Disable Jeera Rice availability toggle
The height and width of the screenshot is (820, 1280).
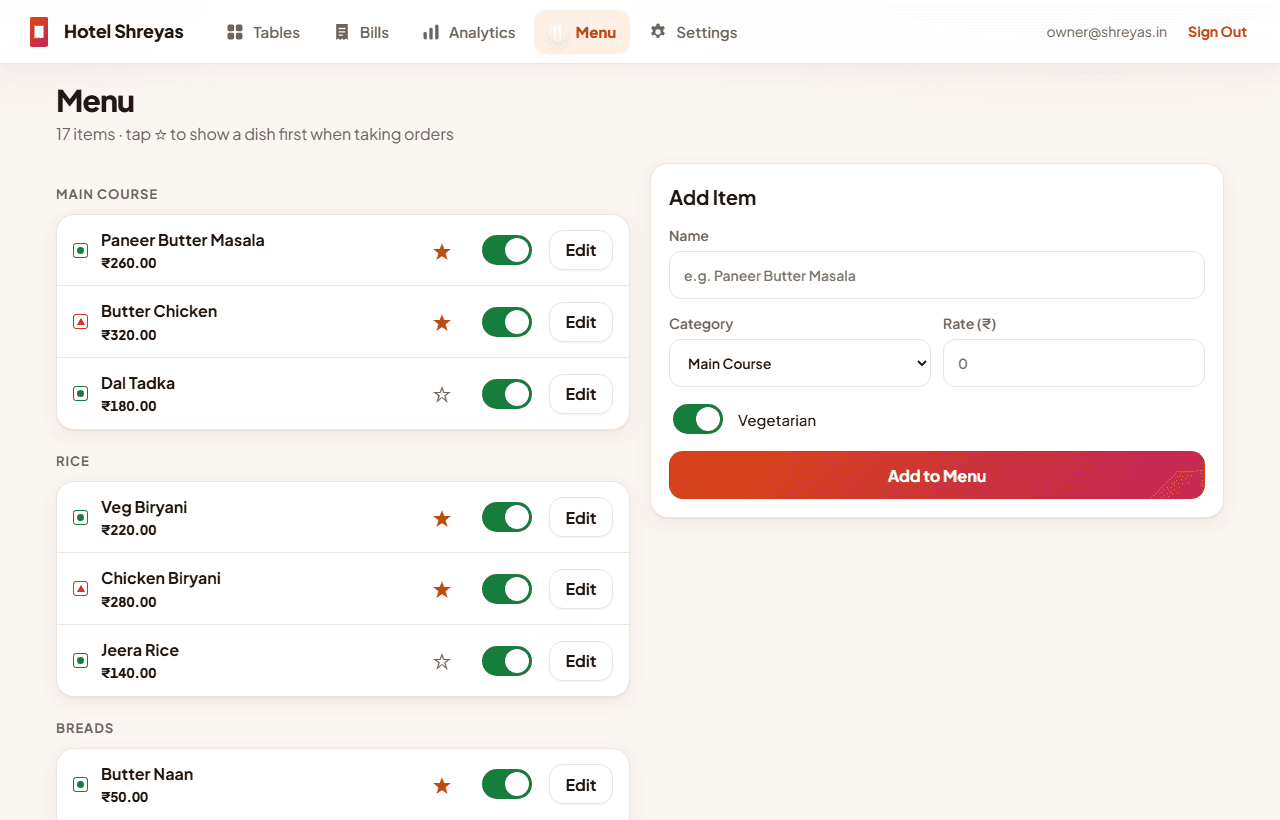pos(507,661)
